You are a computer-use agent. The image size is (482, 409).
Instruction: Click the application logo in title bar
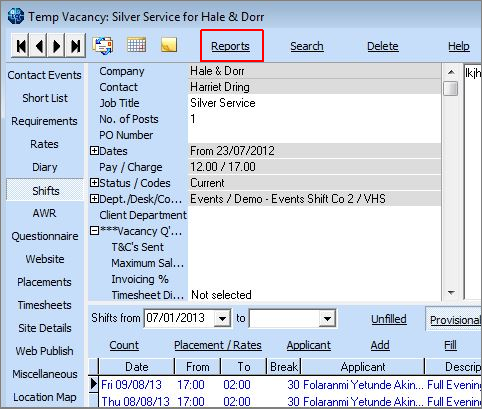[16, 16]
